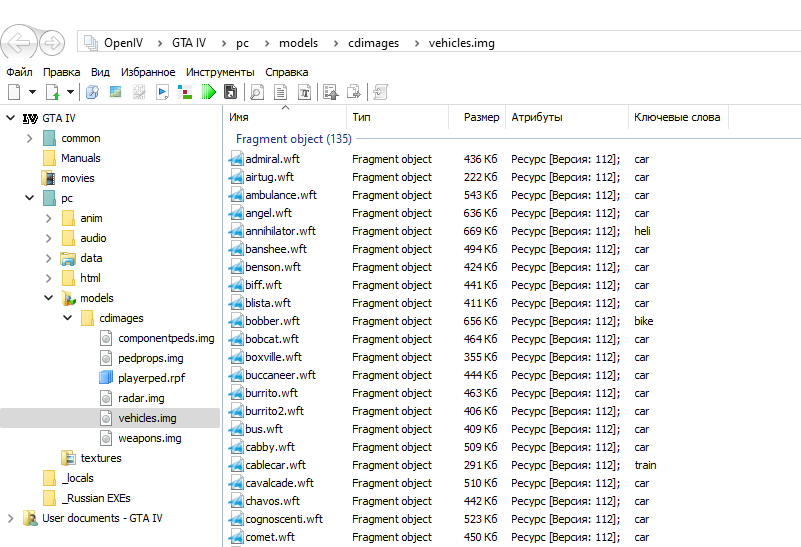The image size is (801, 547).
Task: Click models in the breadcrumb path
Action: [x=298, y=43]
